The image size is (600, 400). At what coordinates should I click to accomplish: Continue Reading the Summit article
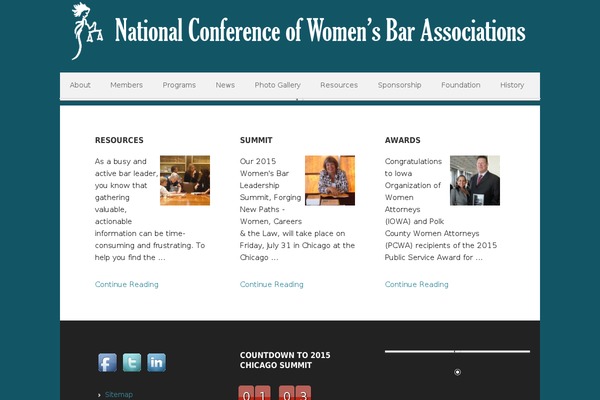(x=272, y=284)
